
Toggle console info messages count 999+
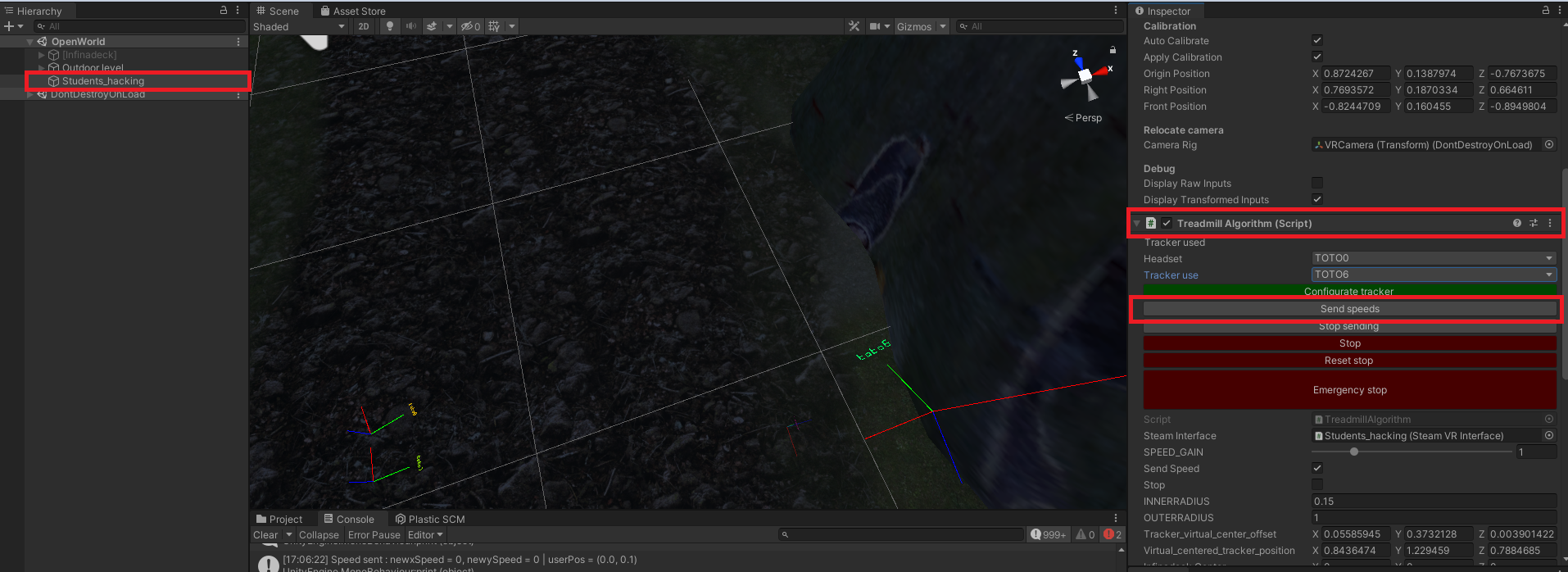click(1049, 534)
